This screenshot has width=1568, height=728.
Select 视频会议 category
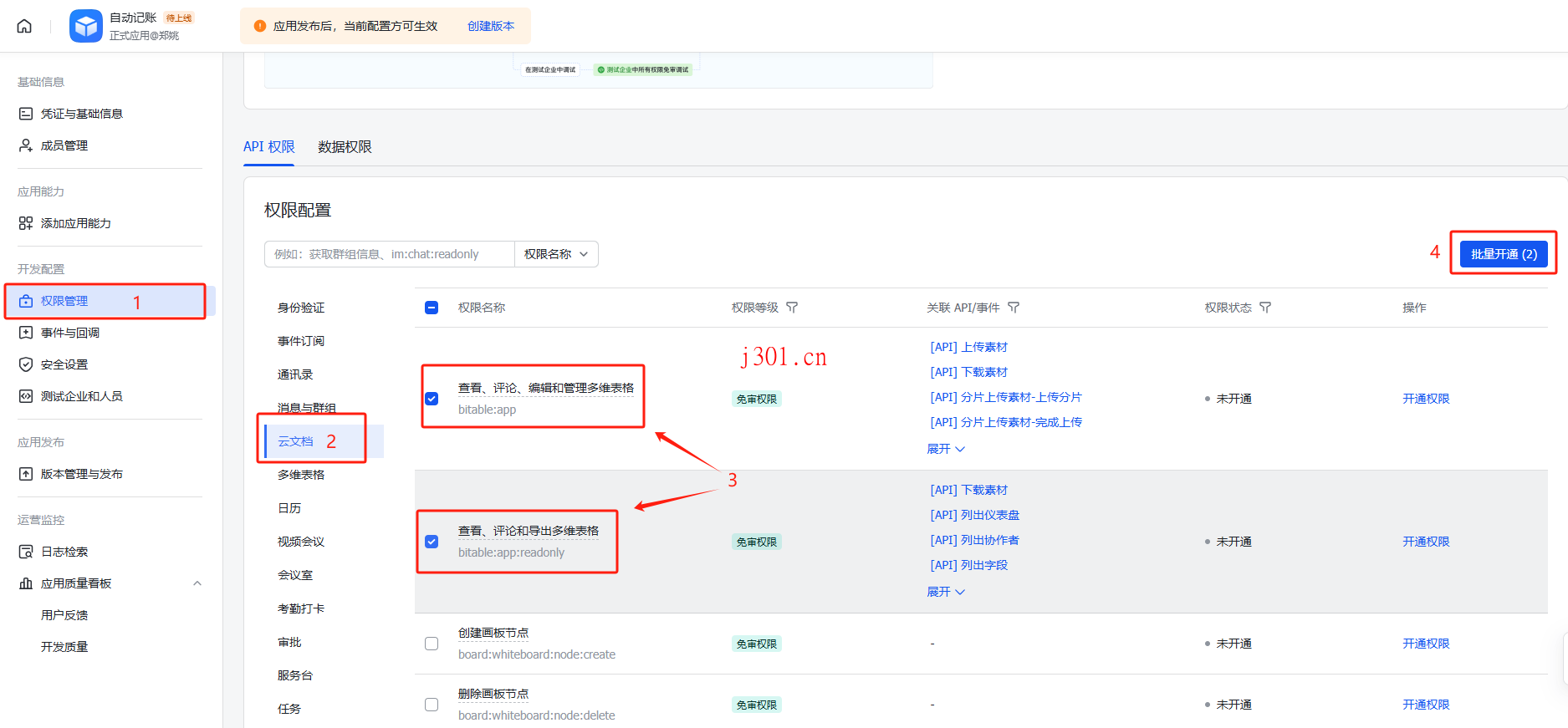point(301,542)
